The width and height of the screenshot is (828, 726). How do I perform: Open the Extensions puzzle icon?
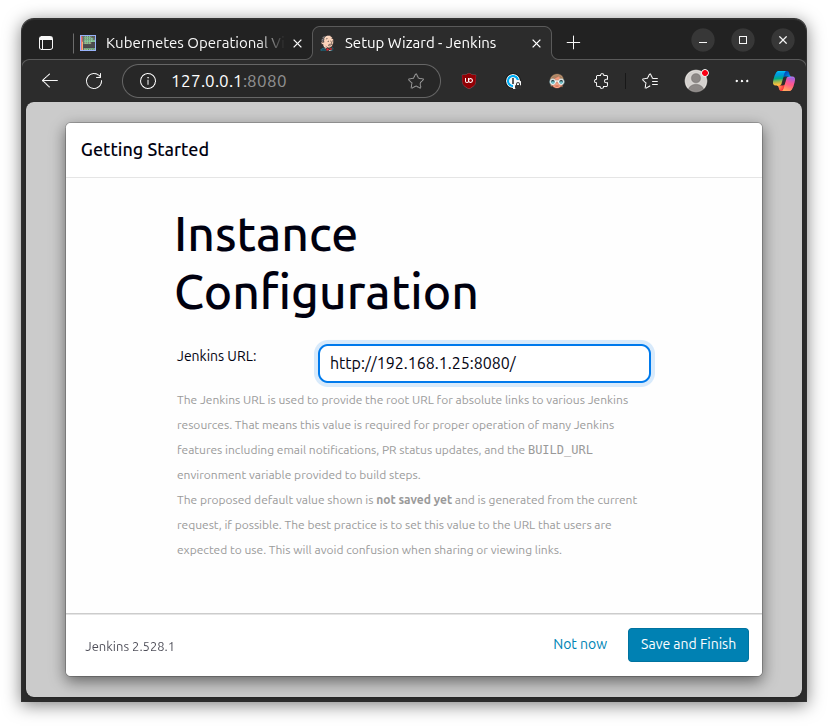601,81
